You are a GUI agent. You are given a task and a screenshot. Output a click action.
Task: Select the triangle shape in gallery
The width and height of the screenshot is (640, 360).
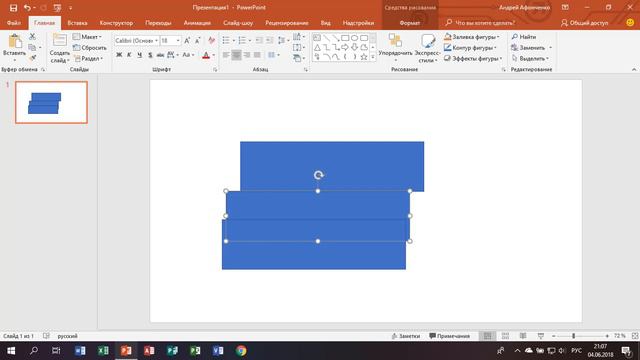(317, 48)
